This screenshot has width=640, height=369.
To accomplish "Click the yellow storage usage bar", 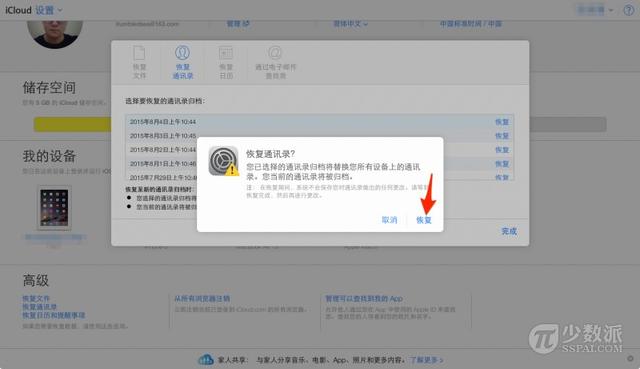I will coord(72,124).
